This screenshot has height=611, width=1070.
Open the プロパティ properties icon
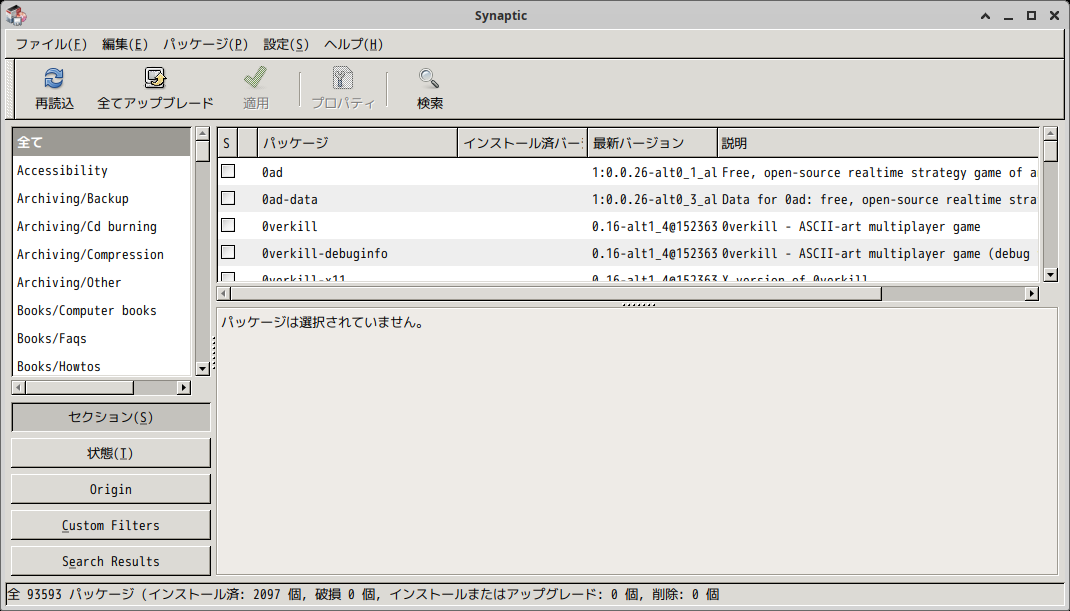[x=343, y=79]
